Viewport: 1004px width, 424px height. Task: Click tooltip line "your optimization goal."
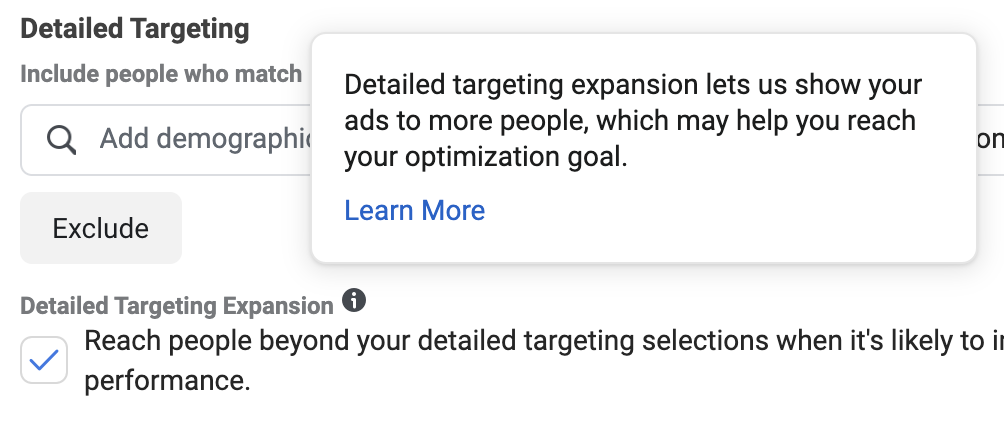click(486, 157)
